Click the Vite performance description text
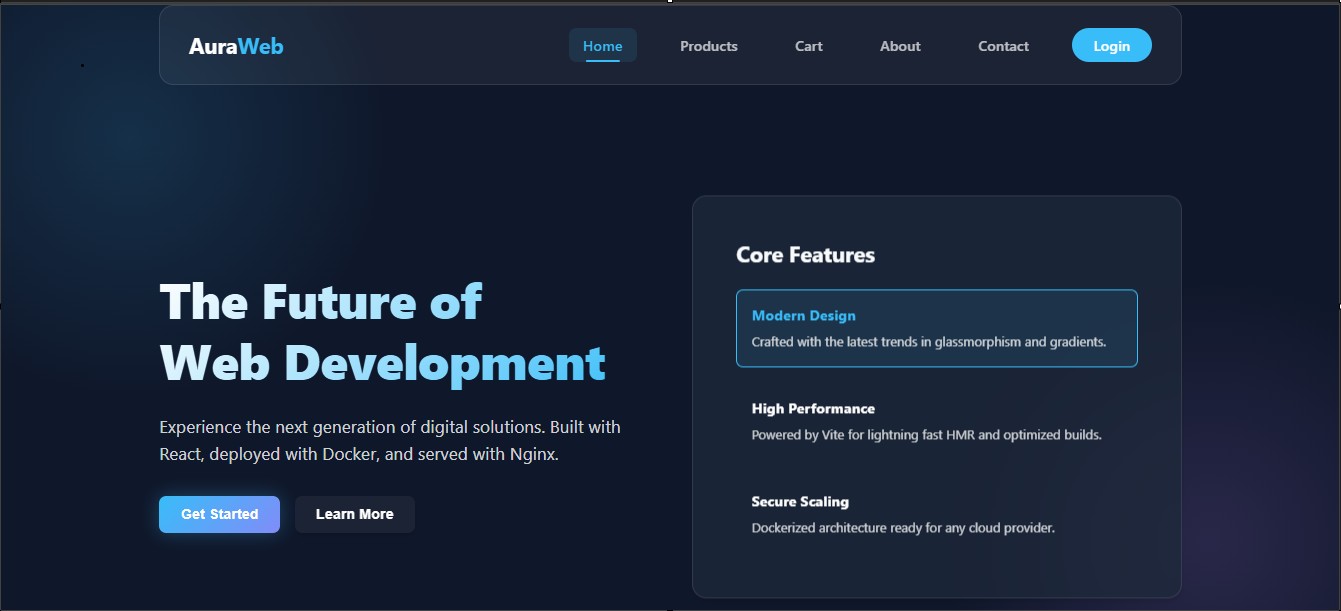 (926, 434)
